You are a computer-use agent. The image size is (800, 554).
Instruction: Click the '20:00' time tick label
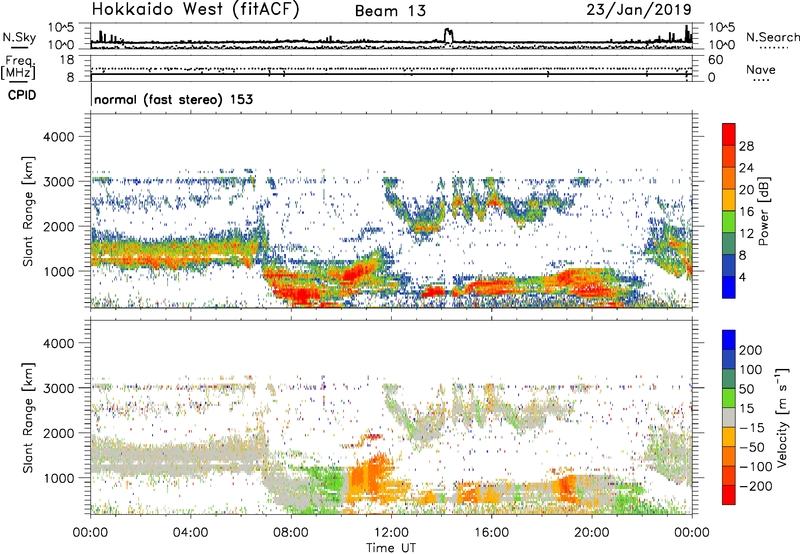591,533
